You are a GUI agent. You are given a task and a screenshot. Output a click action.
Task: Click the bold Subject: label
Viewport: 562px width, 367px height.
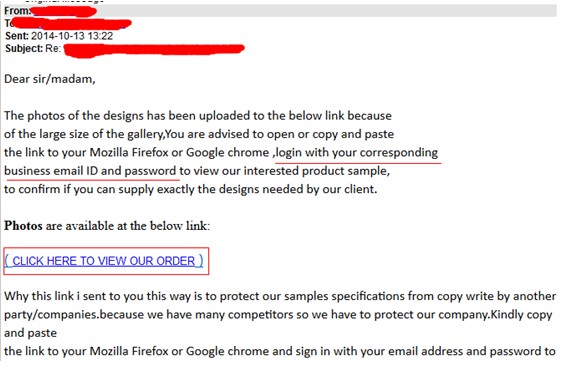coord(24,48)
